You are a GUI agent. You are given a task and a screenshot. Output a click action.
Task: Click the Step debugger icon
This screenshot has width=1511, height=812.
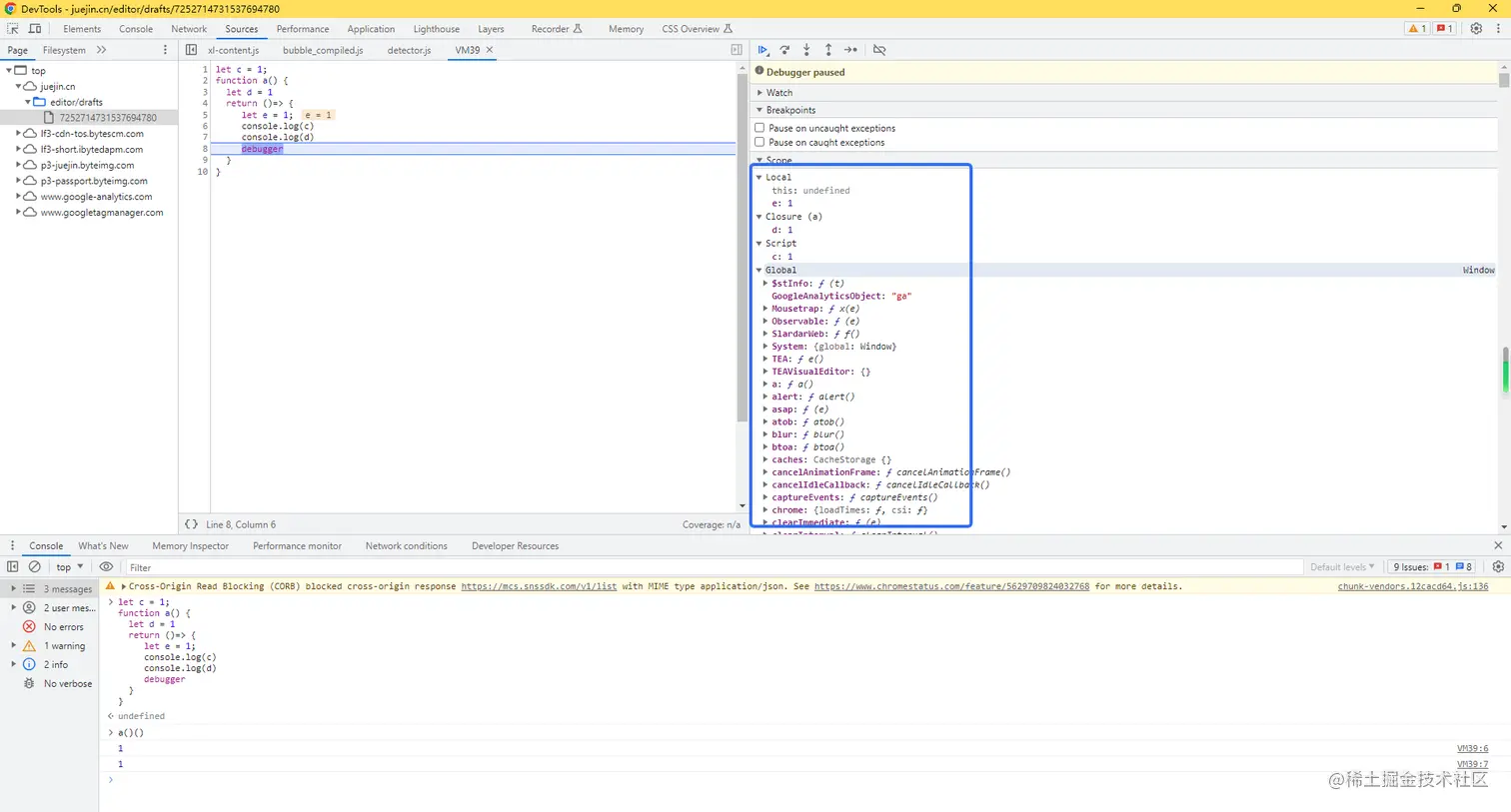coord(850,50)
